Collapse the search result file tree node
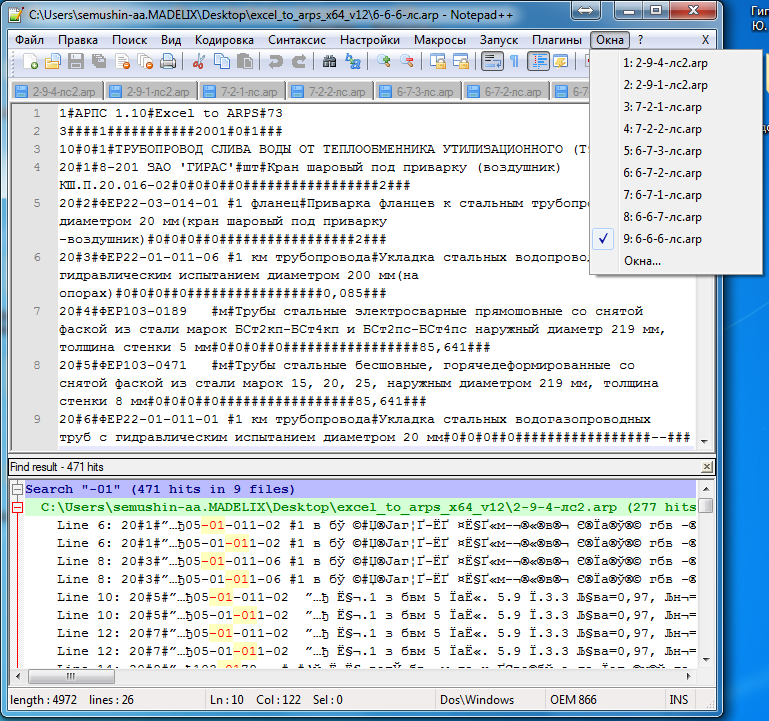Viewport: 769px width, 721px height. 16,508
